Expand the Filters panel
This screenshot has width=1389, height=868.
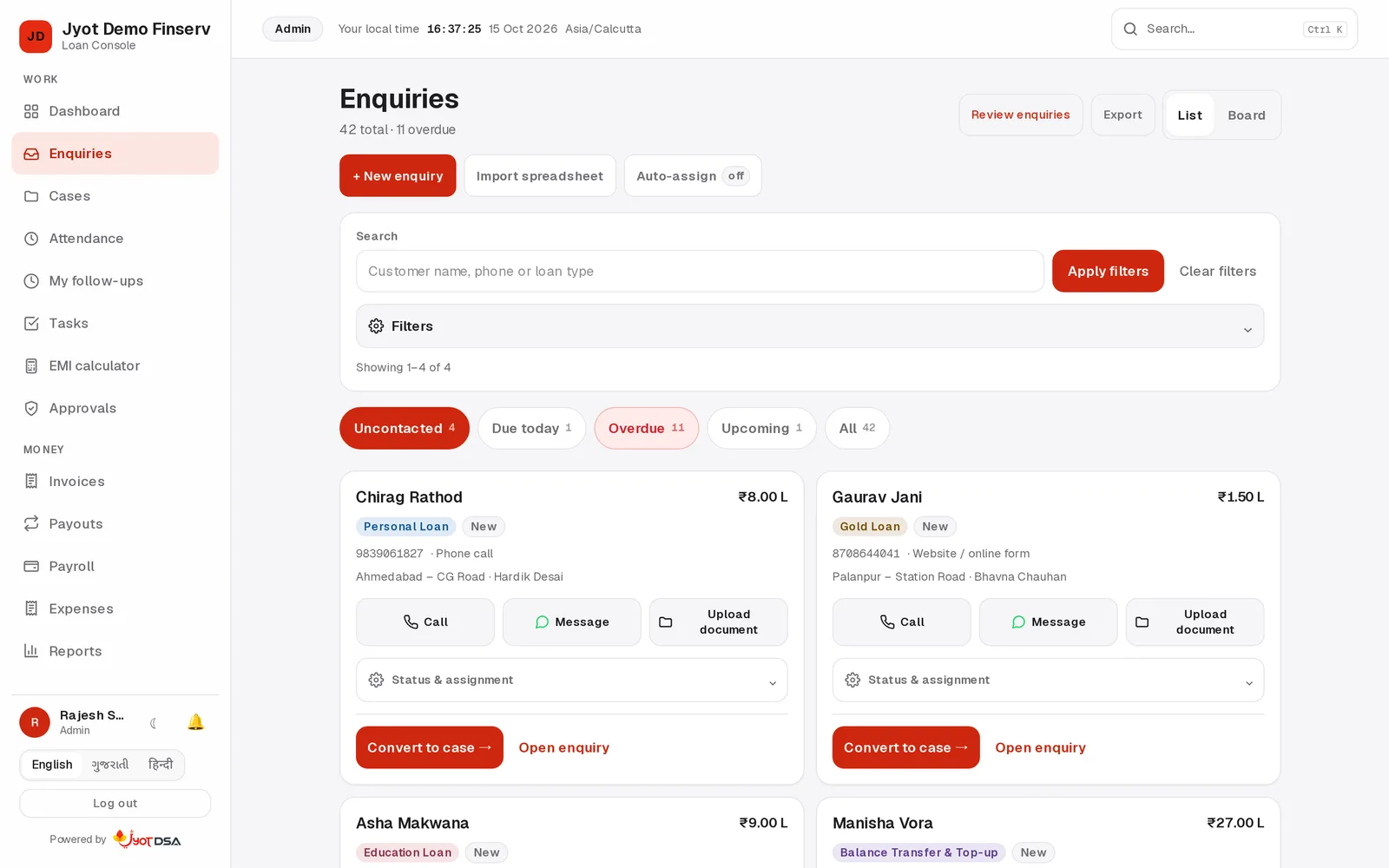[x=810, y=326]
